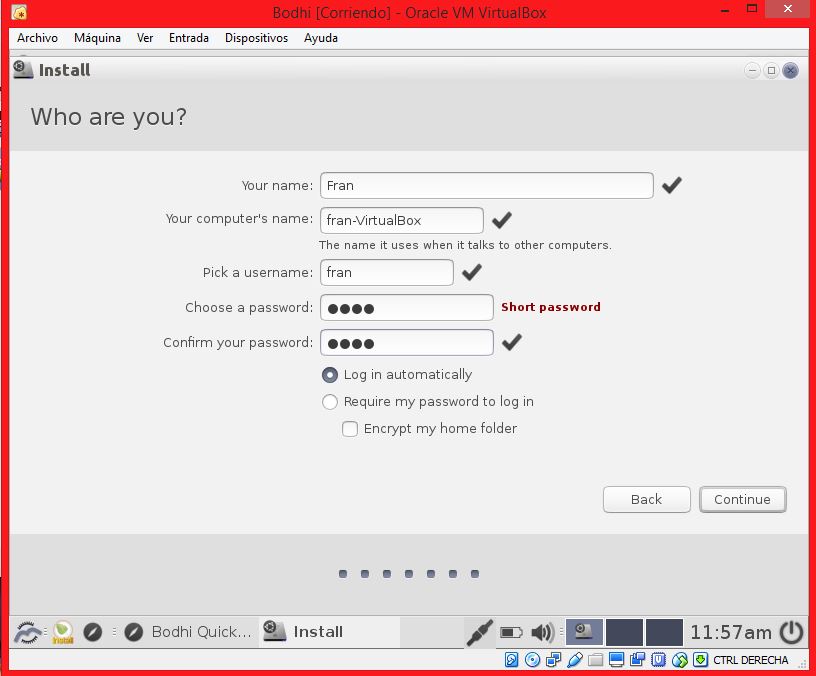
Task: Switch to the second virtual desktop in pager
Action: click(x=624, y=632)
